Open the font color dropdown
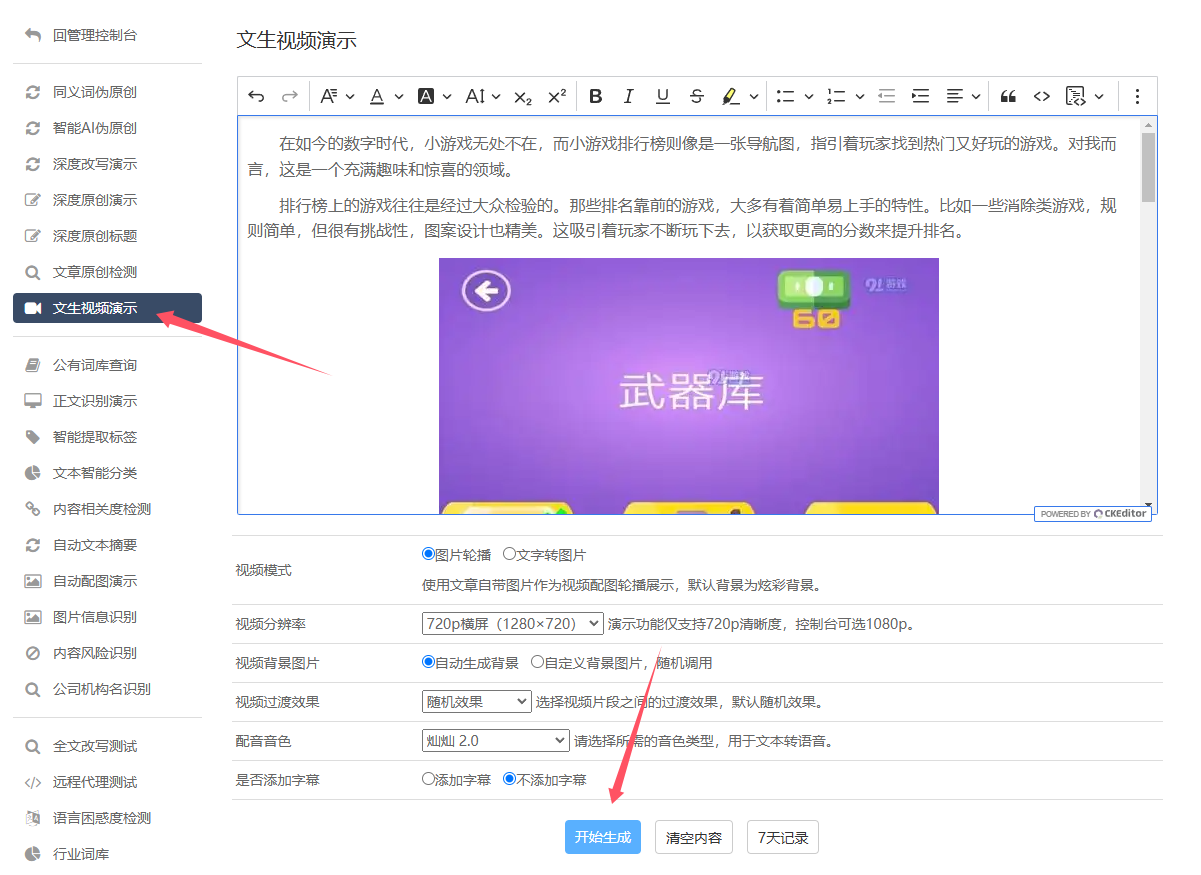Image resolution: width=1201 pixels, height=875 pixels. (385, 96)
